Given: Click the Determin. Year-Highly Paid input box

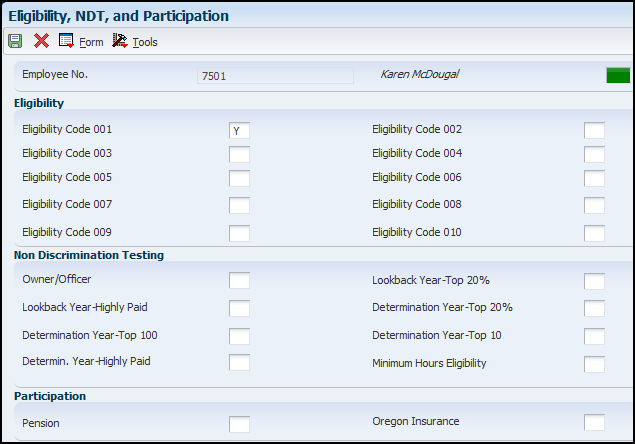Looking at the screenshot, I should click(x=239, y=362).
